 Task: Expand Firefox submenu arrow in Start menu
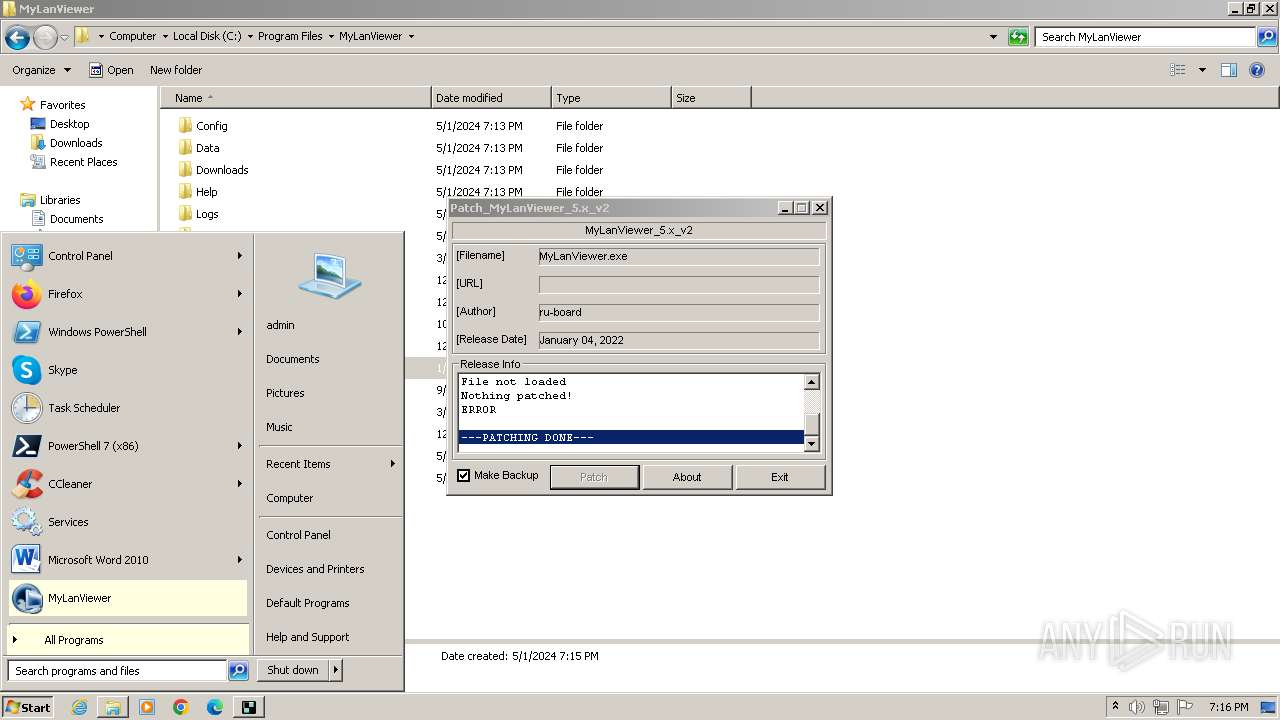point(240,294)
